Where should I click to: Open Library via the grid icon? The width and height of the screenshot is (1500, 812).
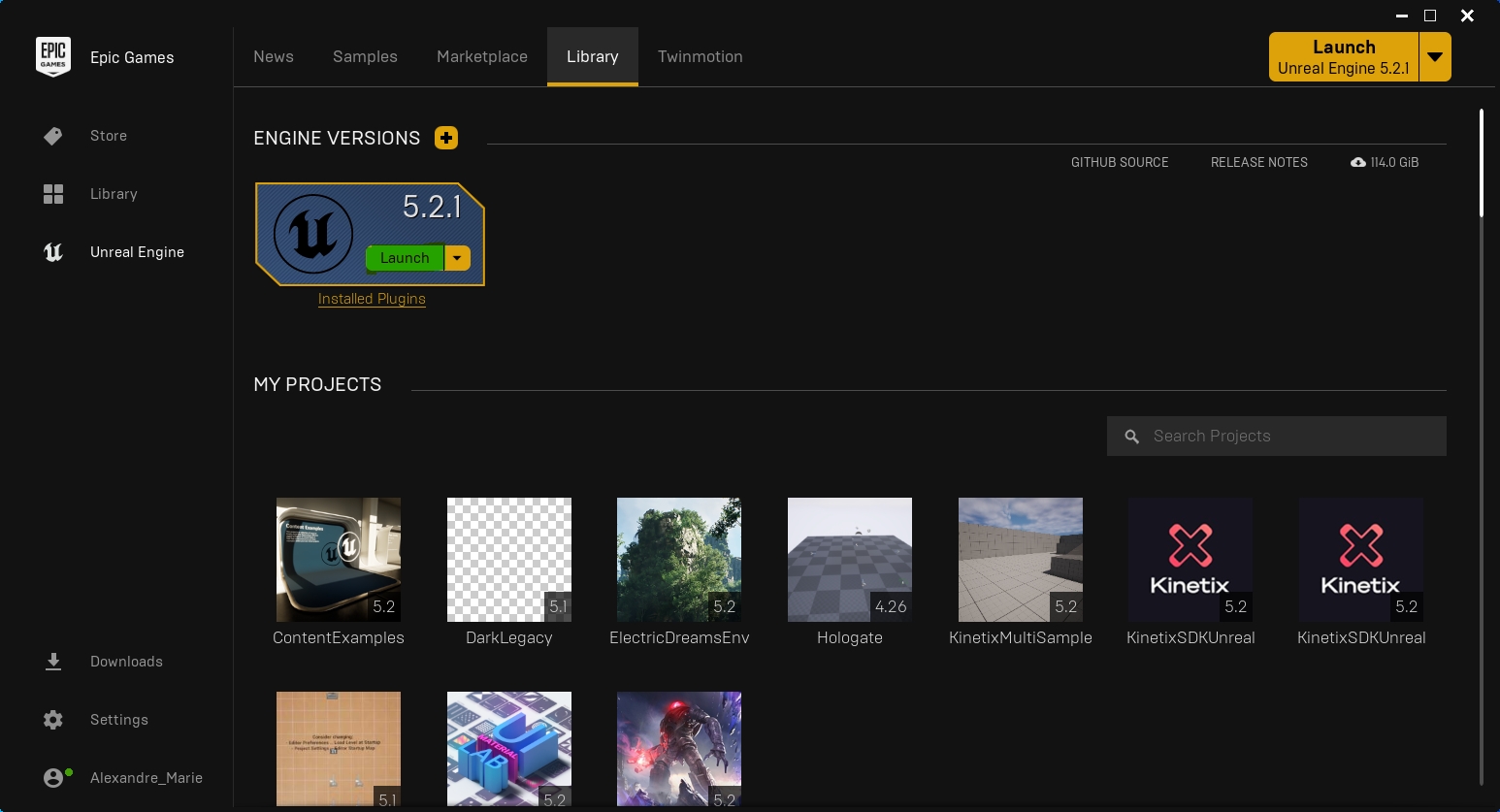coord(53,194)
